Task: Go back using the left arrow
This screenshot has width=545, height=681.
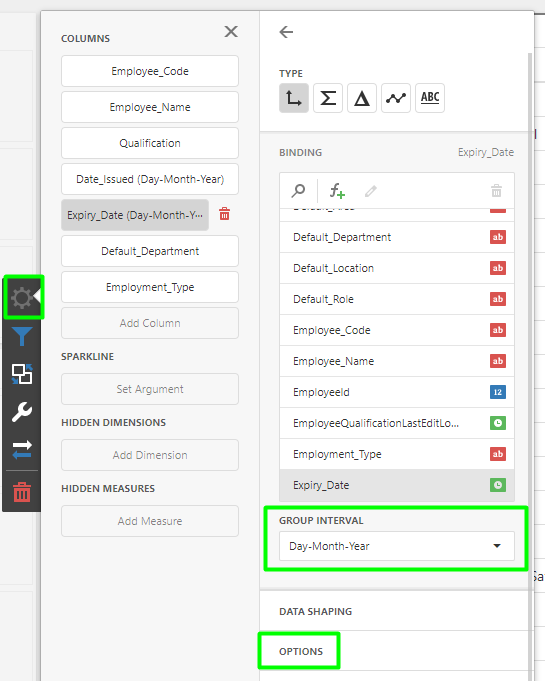Action: [x=286, y=32]
